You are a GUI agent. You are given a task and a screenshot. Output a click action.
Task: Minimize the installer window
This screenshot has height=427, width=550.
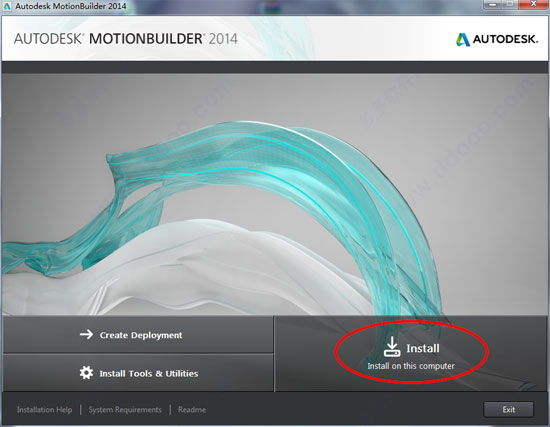[x=493, y=4]
